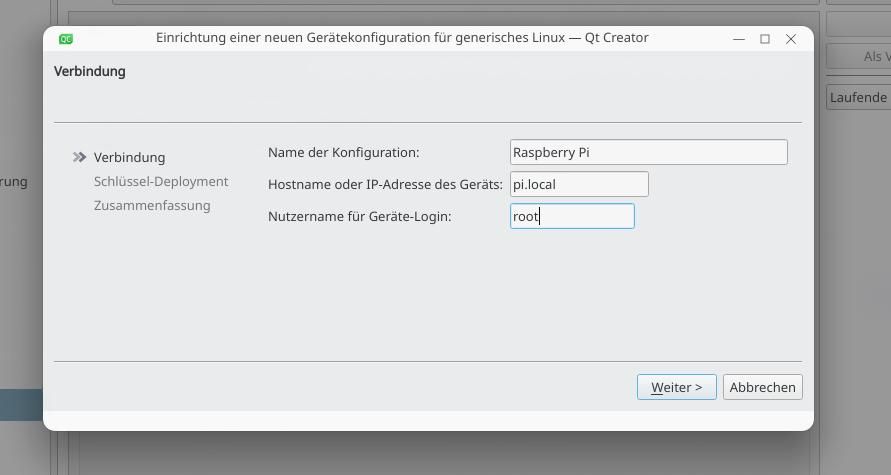Close the device configuration dialog
This screenshot has height=475, width=891.
[x=790, y=39]
